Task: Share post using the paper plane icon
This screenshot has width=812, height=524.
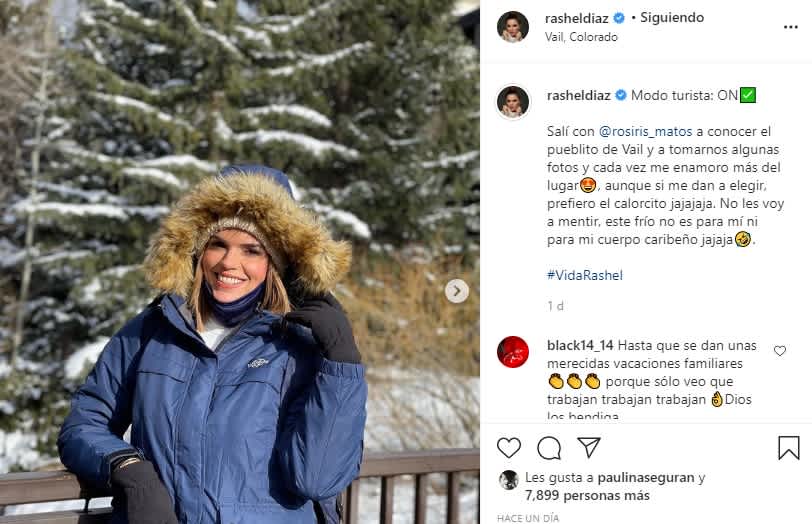Action: [589, 447]
